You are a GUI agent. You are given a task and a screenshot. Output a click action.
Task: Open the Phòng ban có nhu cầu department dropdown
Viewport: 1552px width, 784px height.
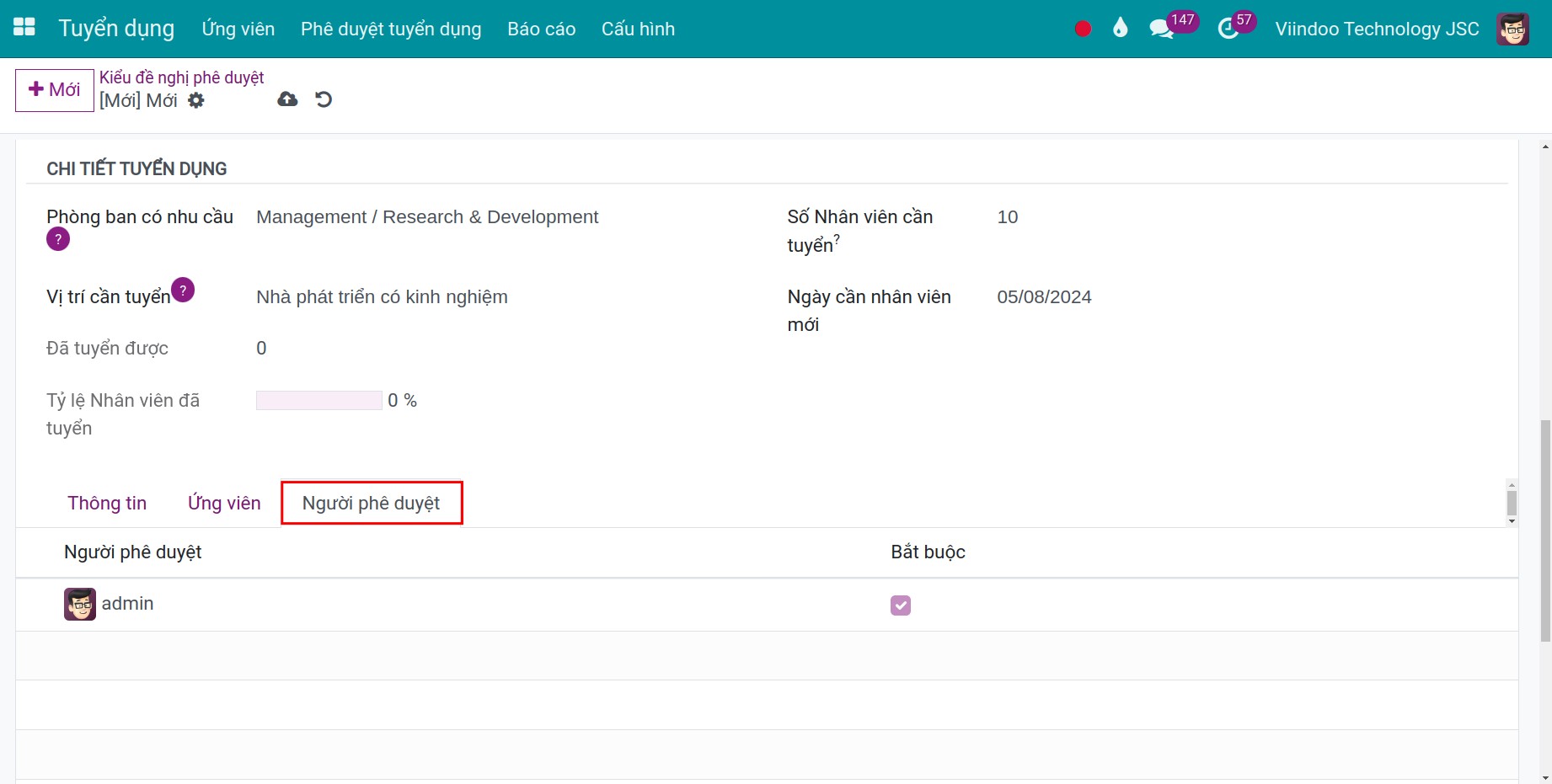[x=427, y=217]
